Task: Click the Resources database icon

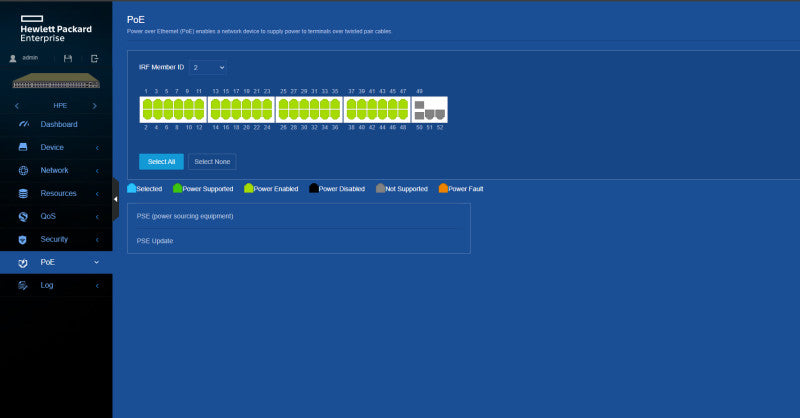Action: 23,193
